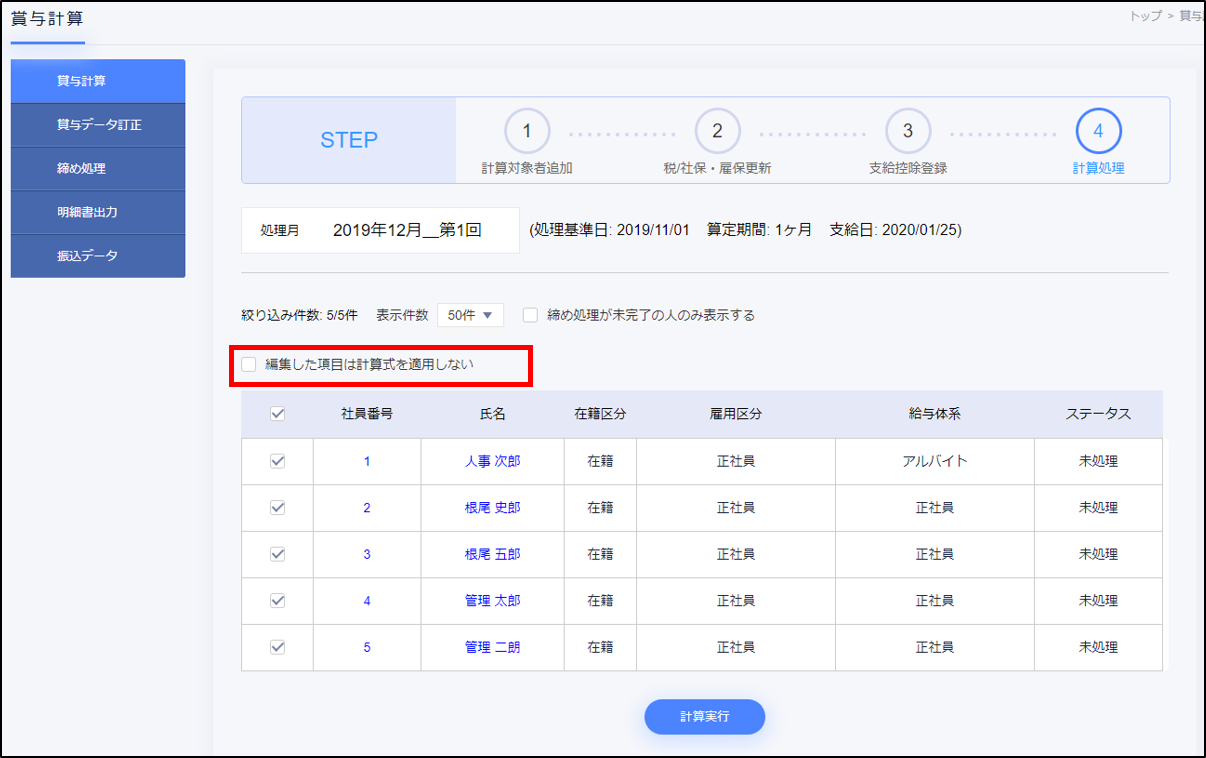Select 賞与データ訂正 in sidebar
This screenshot has width=1206, height=758.
[x=98, y=125]
